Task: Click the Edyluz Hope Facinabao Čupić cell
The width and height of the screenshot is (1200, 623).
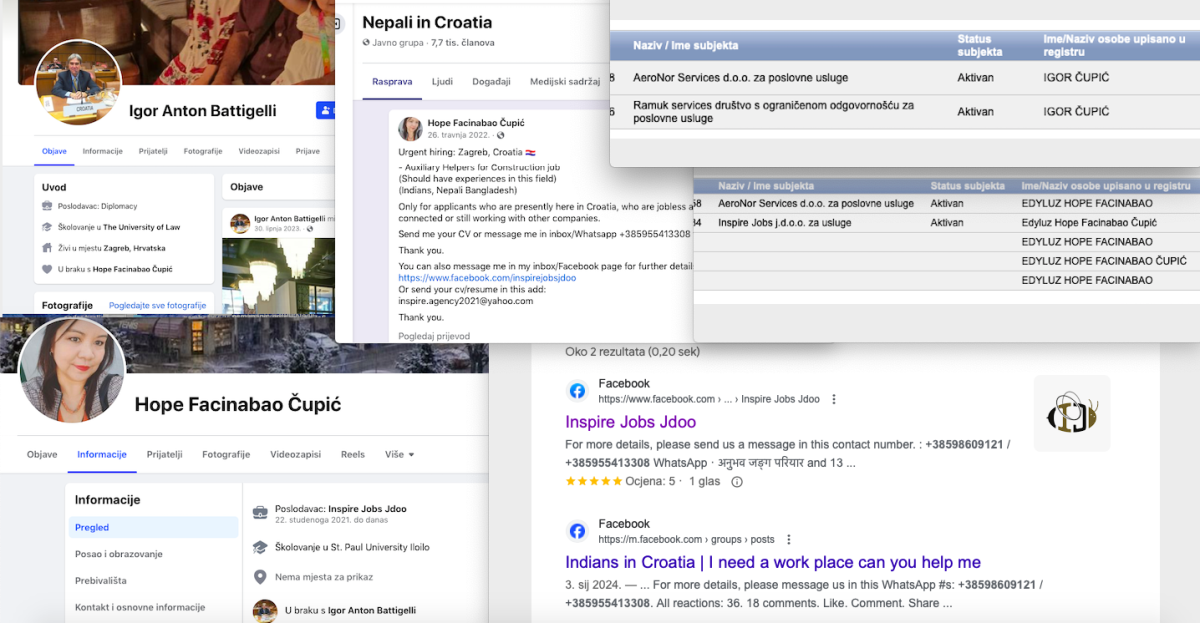Action: [1089, 222]
